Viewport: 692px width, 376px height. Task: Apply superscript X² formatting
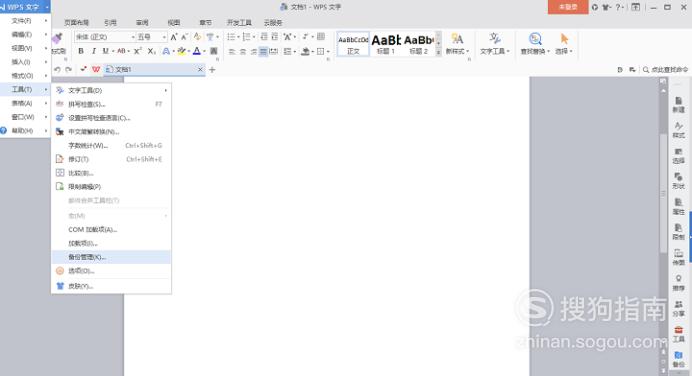(x=138, y=51)
